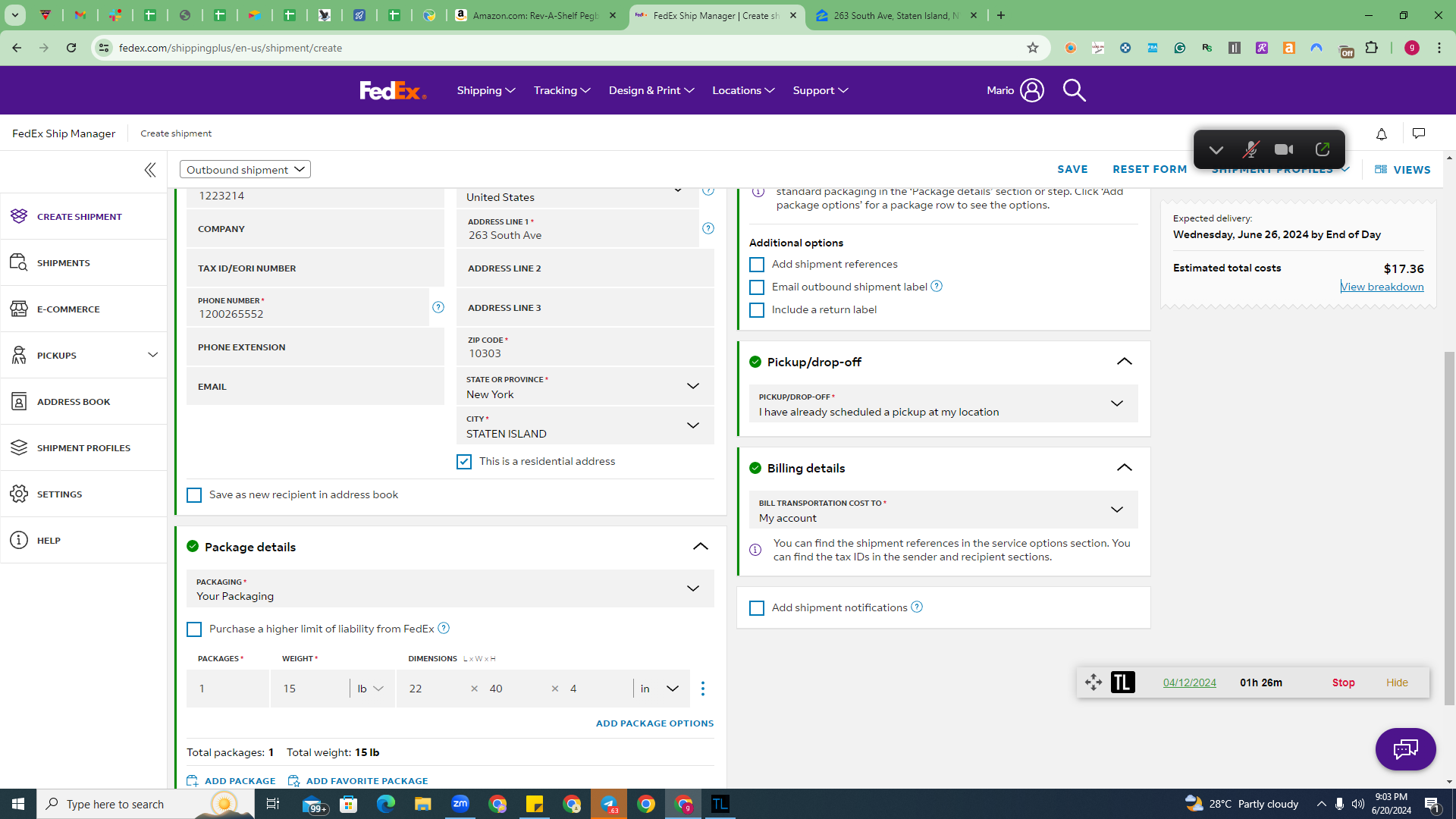Collapse the left sidebar panel
The width and height of the screenshot is (1456, 819).
point(150,170)
